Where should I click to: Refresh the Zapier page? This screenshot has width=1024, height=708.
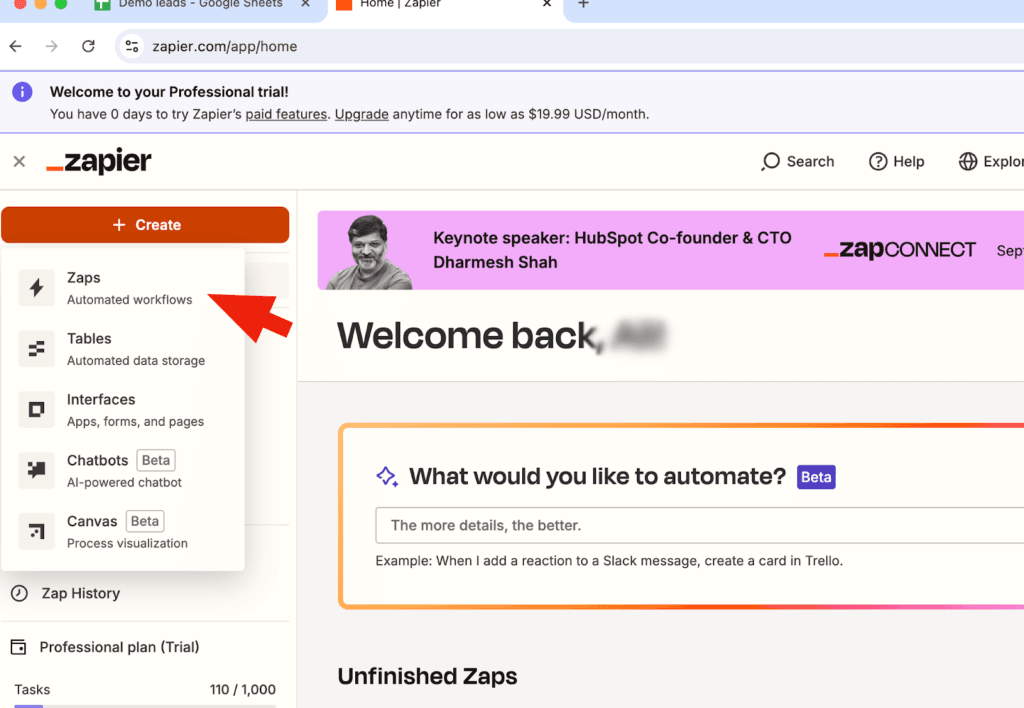tap(88, 46)
